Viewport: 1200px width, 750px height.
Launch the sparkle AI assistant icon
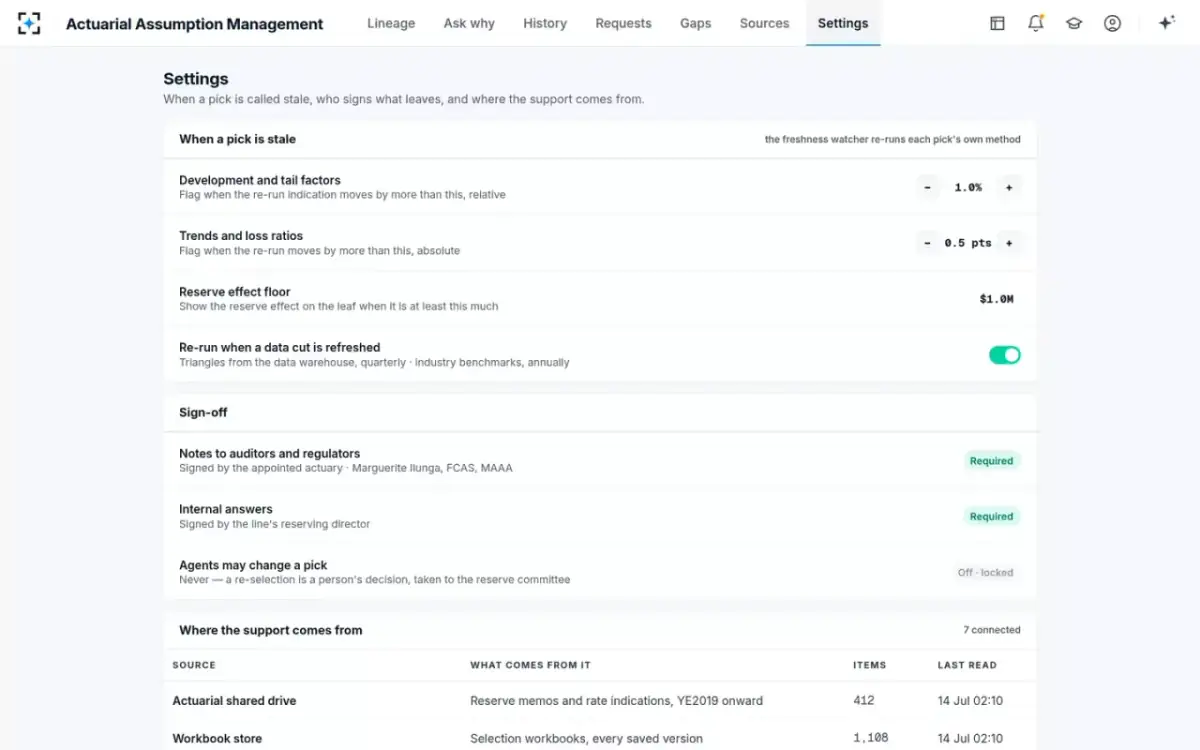coord(1166,23)
